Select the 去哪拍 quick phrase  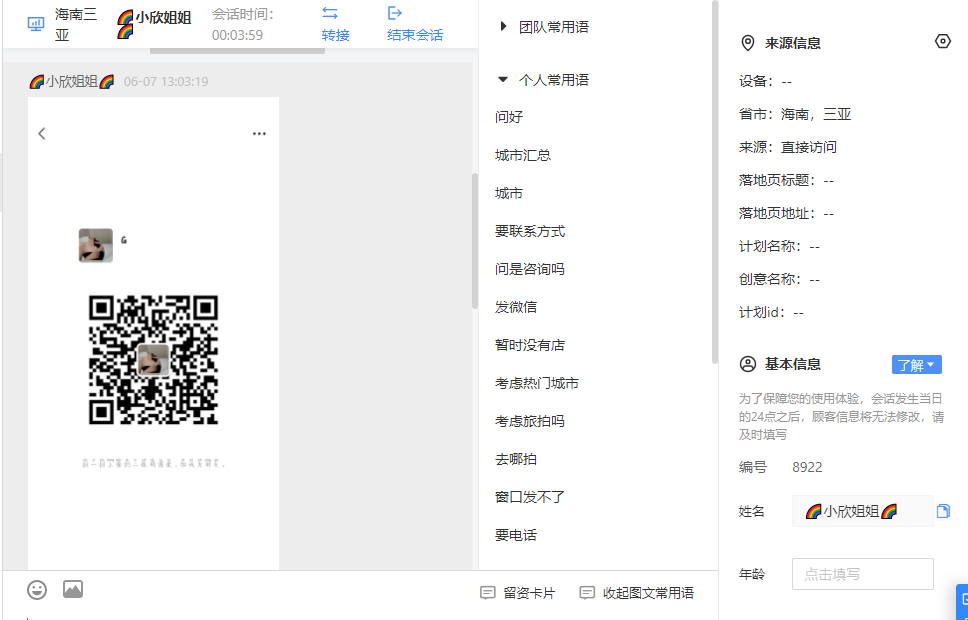point(515,459)
